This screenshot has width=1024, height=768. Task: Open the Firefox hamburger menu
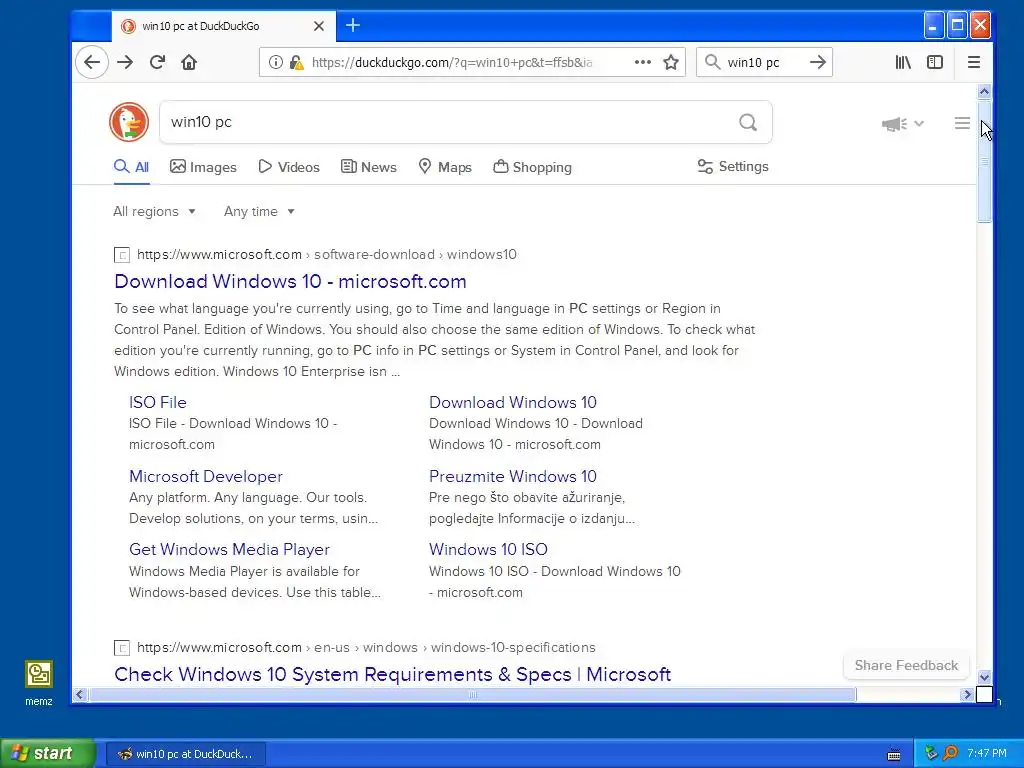974,62
